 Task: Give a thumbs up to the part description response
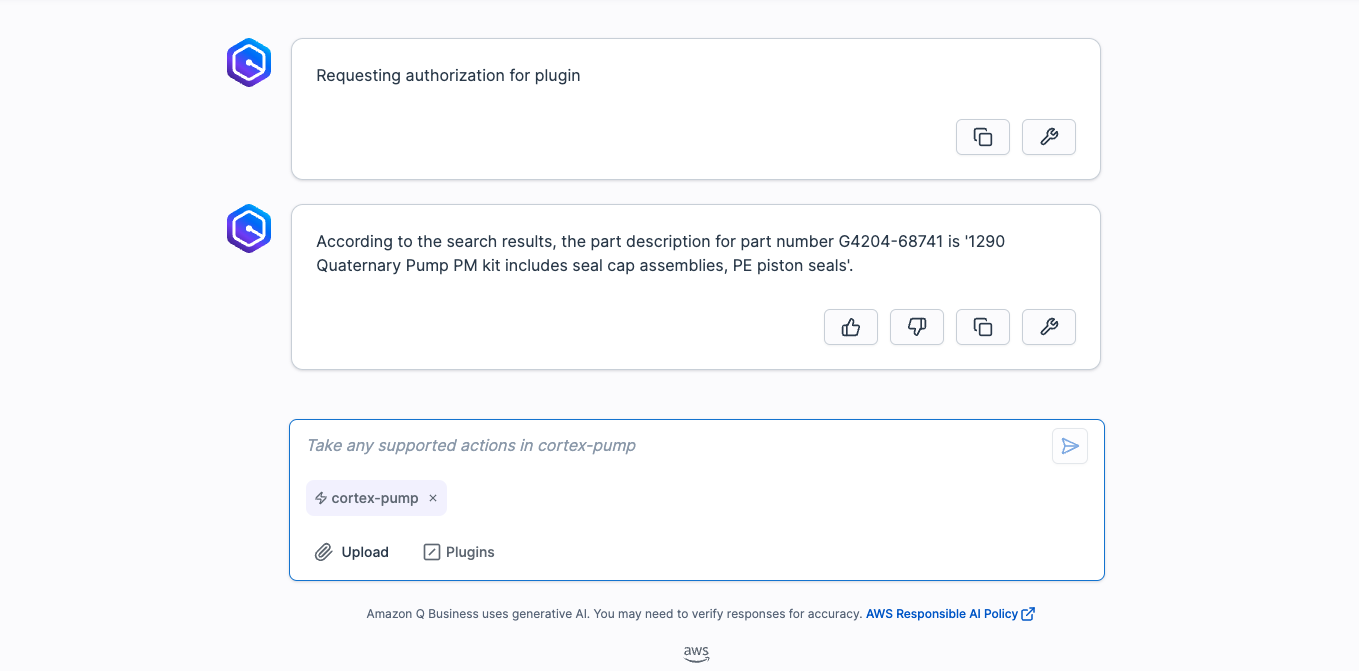click(x=850, y=327)
